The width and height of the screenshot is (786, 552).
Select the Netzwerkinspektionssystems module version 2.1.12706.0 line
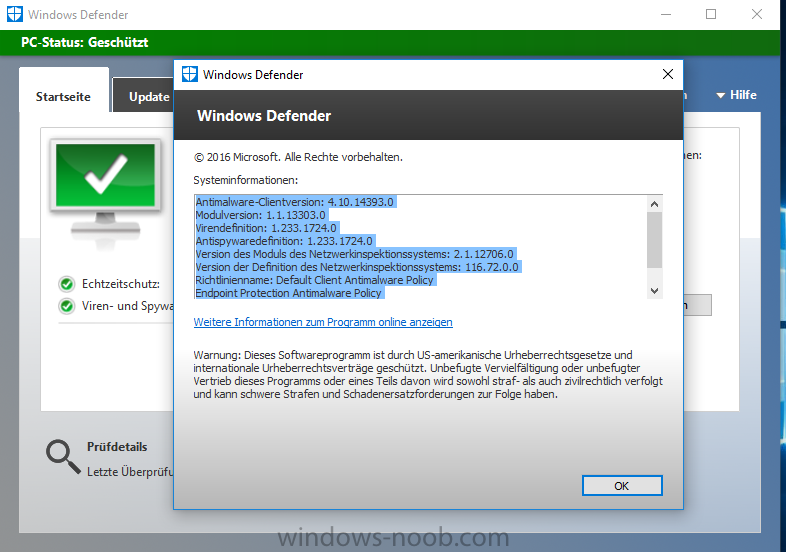(355, 254)
